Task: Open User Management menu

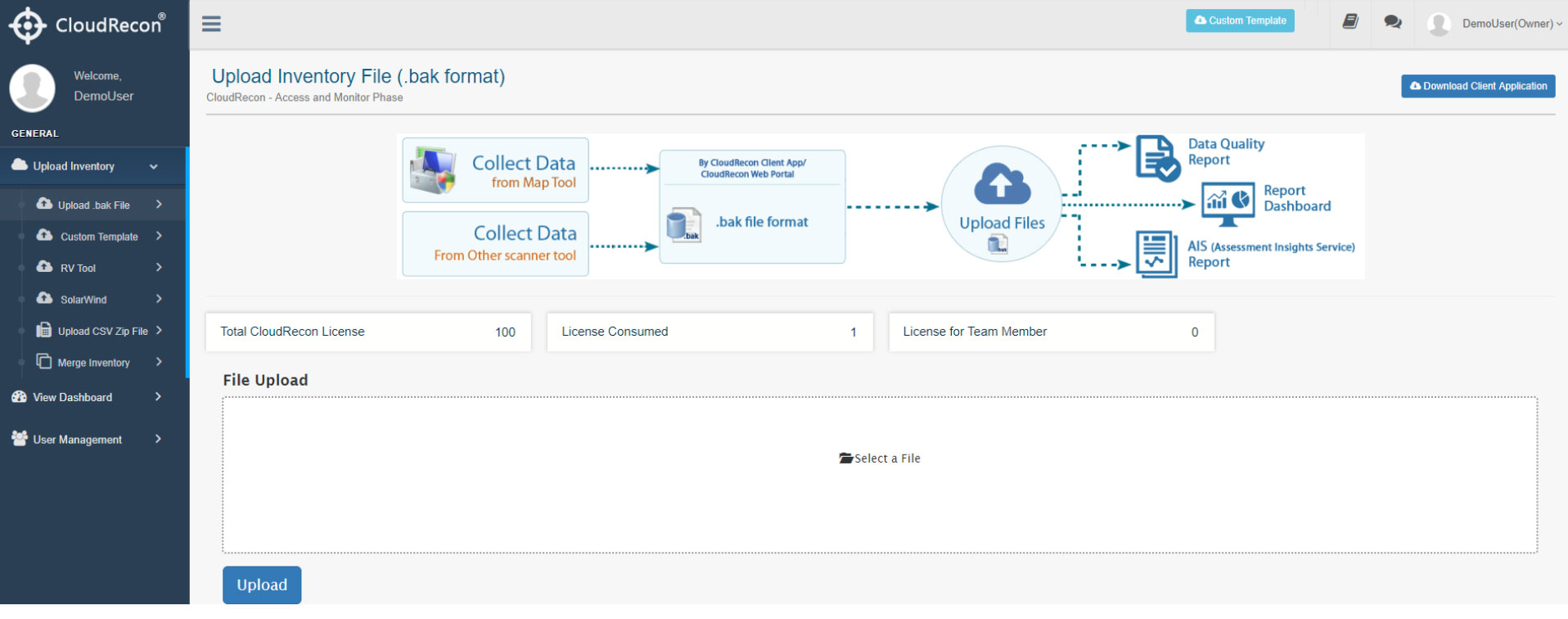Action: pyautogui.click(x=93, y=440)
